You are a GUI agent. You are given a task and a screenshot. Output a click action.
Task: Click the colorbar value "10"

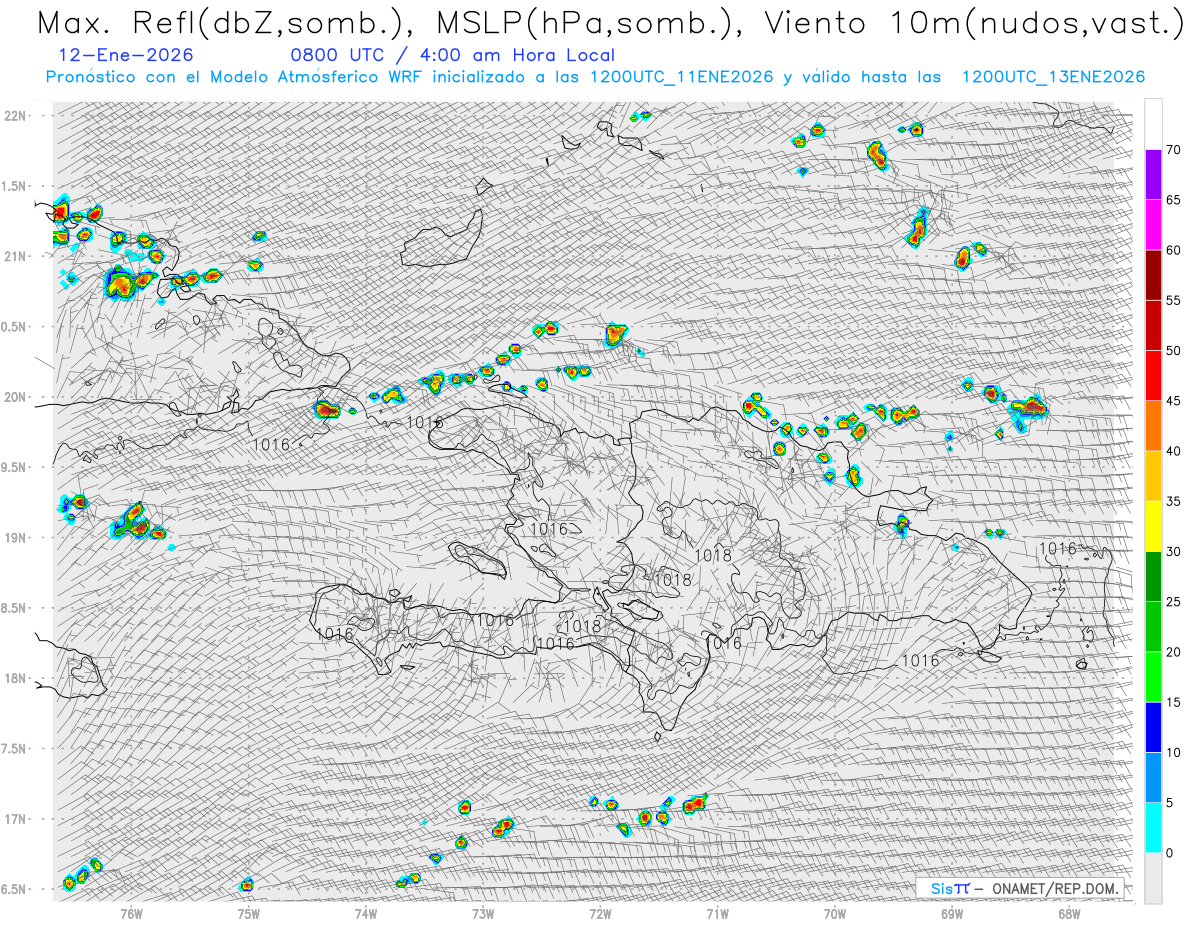[x=1173, y=752]
